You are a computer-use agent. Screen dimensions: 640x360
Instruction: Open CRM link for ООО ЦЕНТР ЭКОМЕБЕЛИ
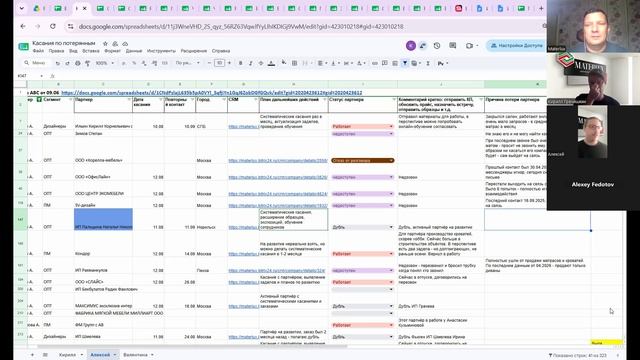coord(278,194)
